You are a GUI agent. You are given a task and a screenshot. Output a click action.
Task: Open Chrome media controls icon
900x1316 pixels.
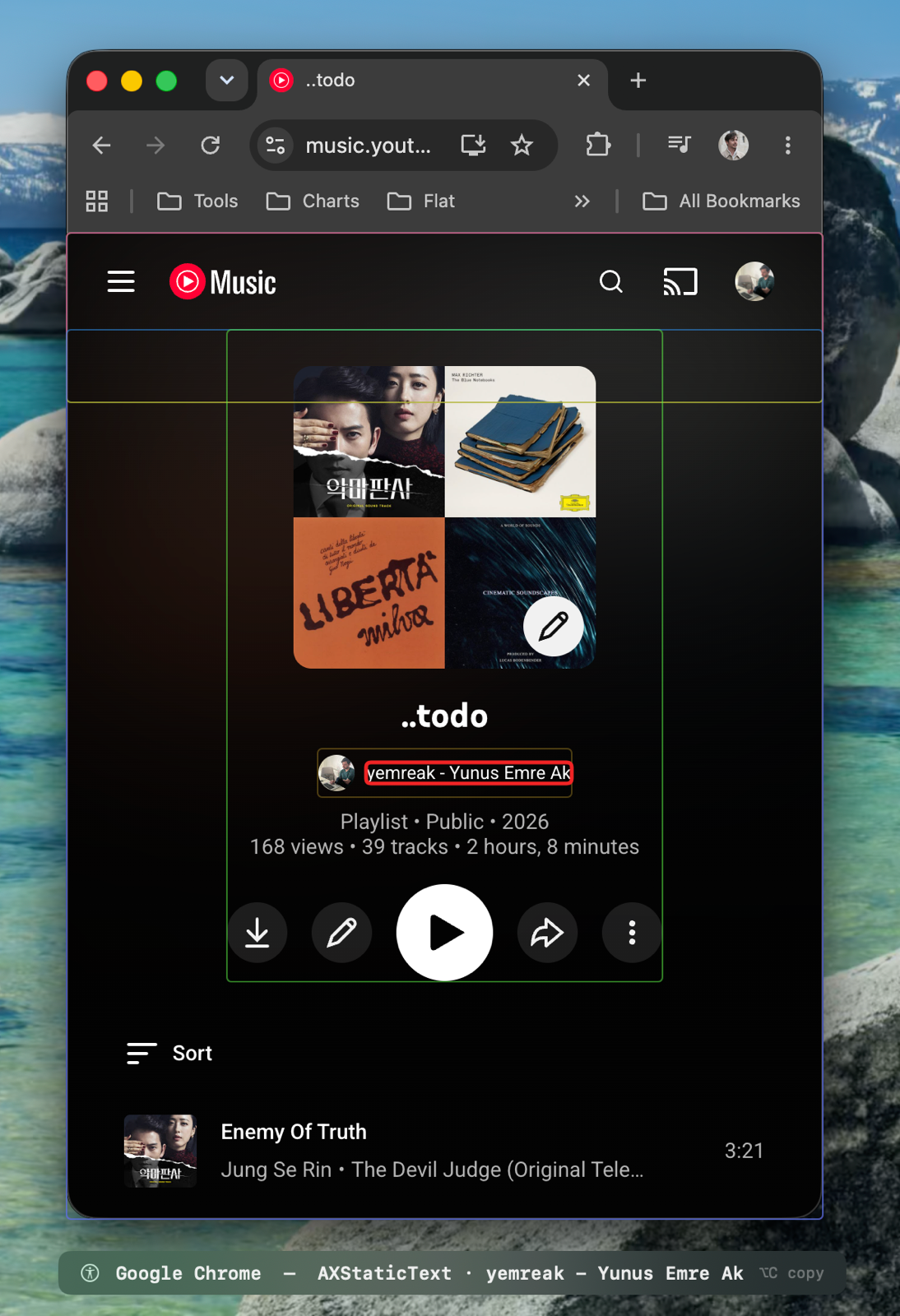click(x=680, y=146)
